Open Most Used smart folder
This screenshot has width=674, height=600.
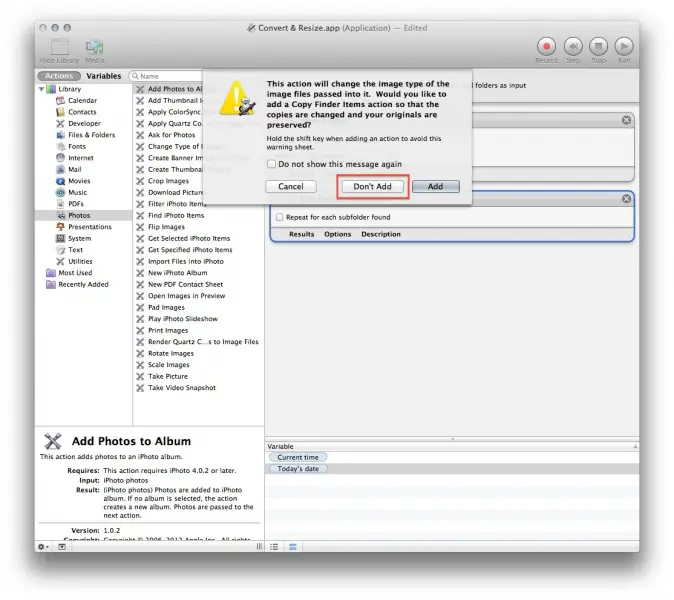coord(75,273)
